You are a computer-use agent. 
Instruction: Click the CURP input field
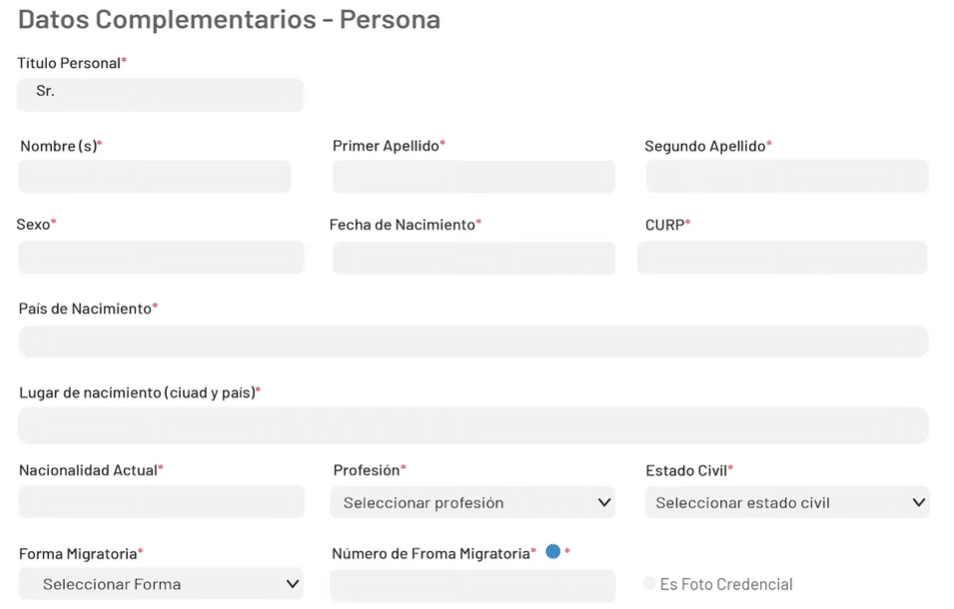[782, 257]
